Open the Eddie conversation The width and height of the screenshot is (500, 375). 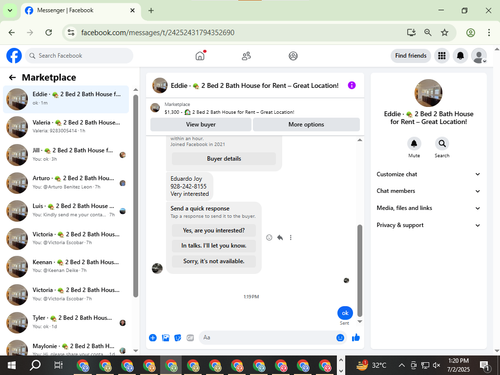point(66,99)
